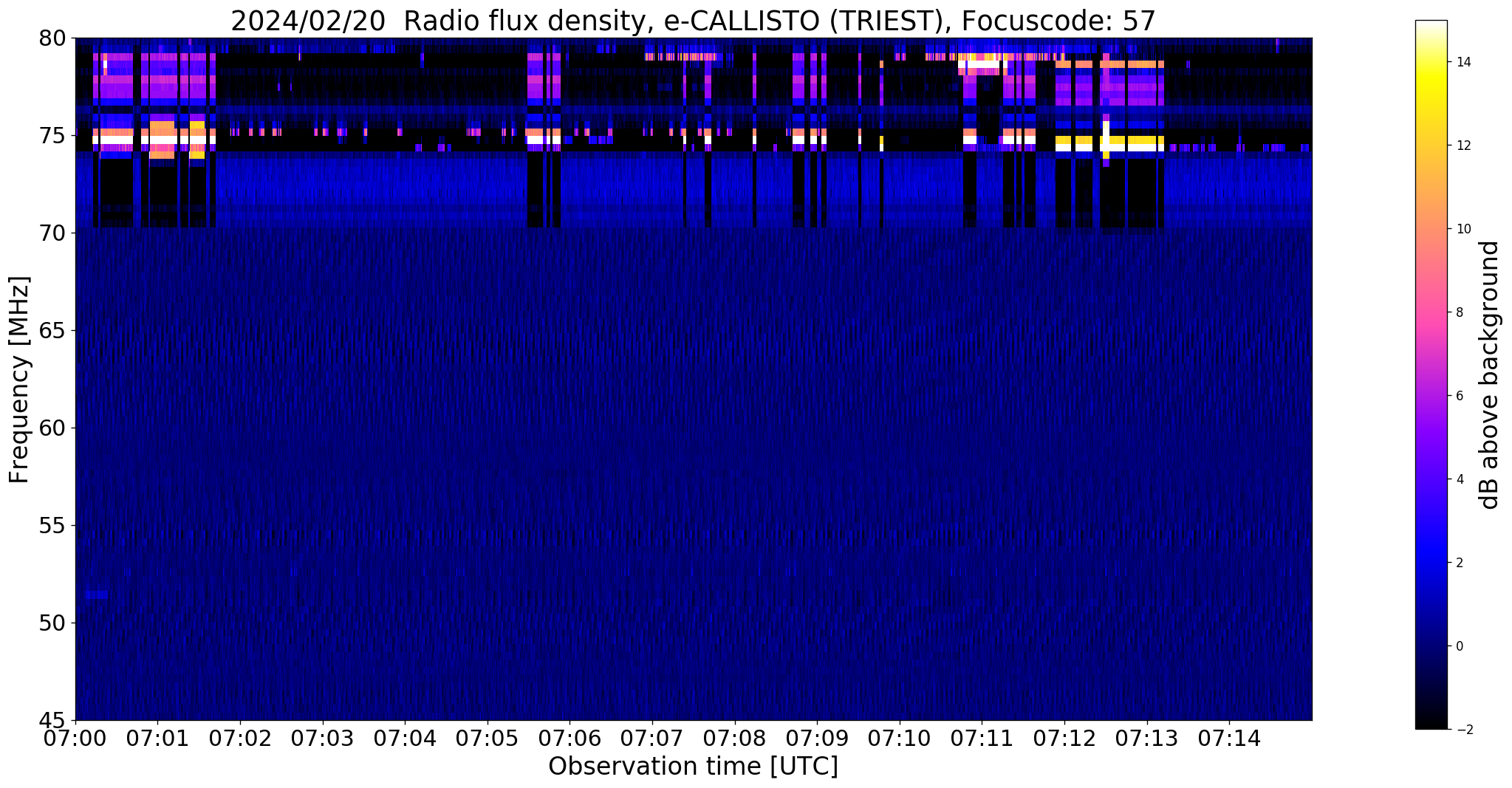Click the 70 MHz y-axis tick label

[52, 233]
